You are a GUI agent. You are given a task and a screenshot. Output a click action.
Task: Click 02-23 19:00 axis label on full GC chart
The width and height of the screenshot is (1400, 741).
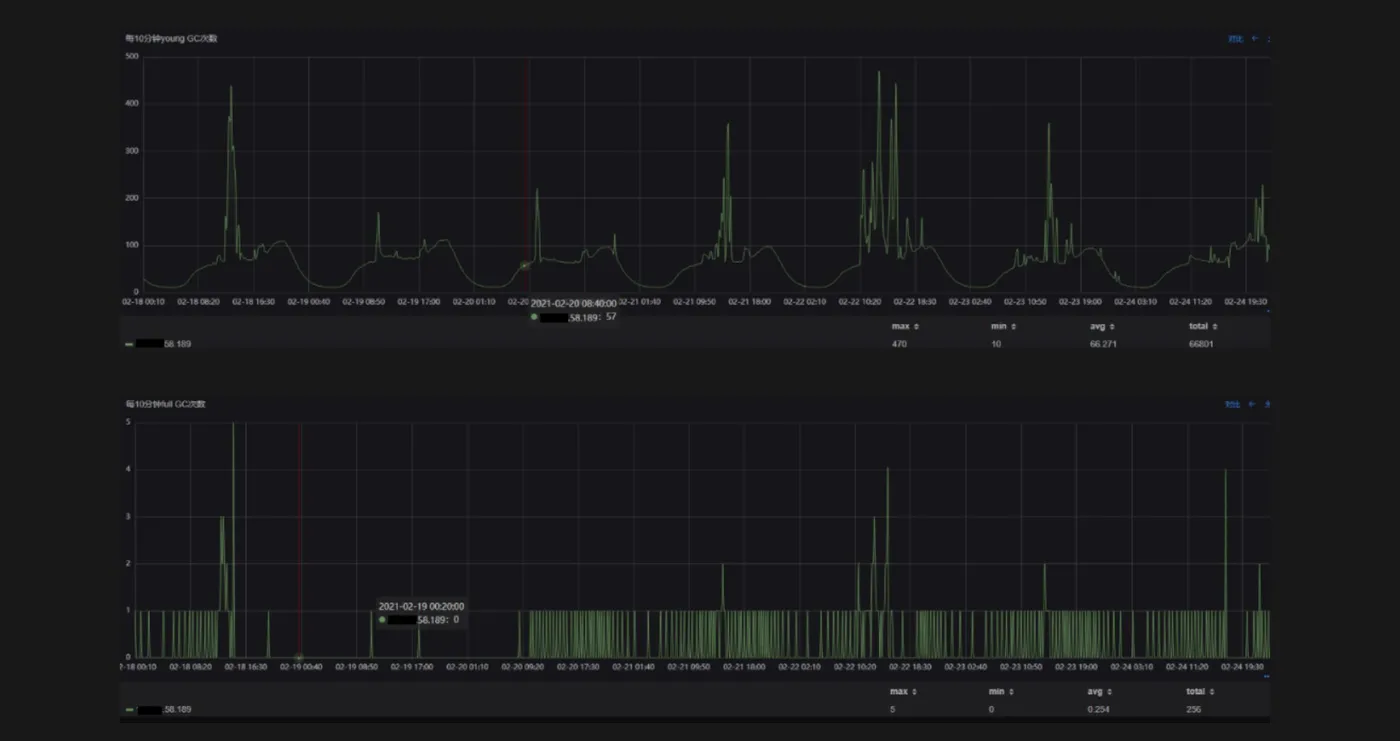1078,665
